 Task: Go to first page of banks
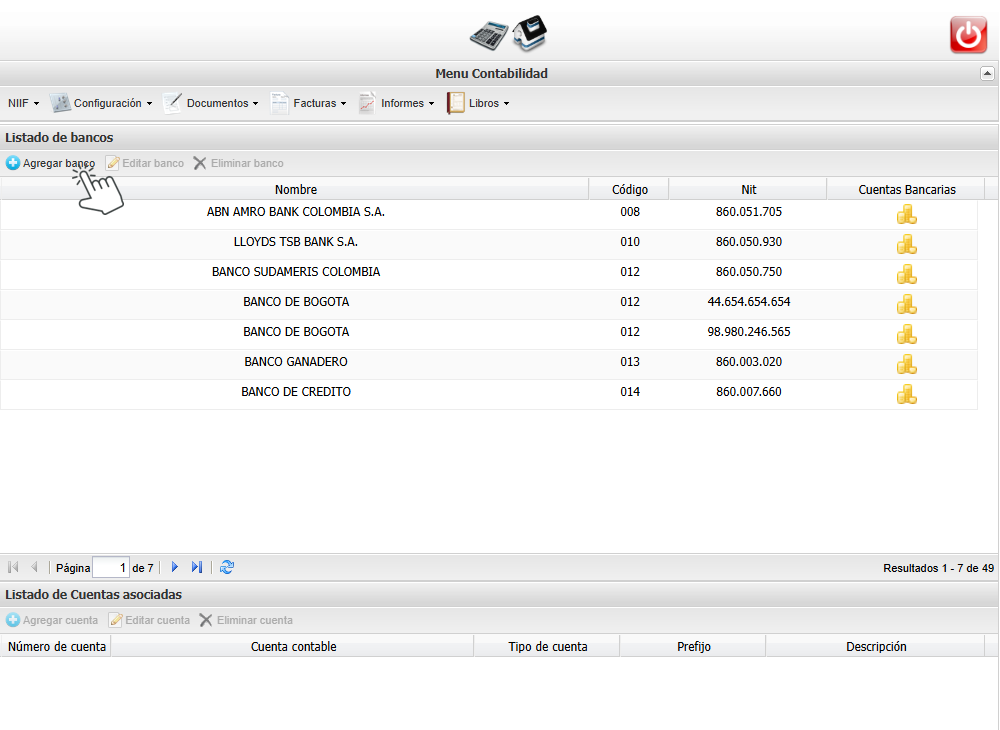[x=13, y=567]
